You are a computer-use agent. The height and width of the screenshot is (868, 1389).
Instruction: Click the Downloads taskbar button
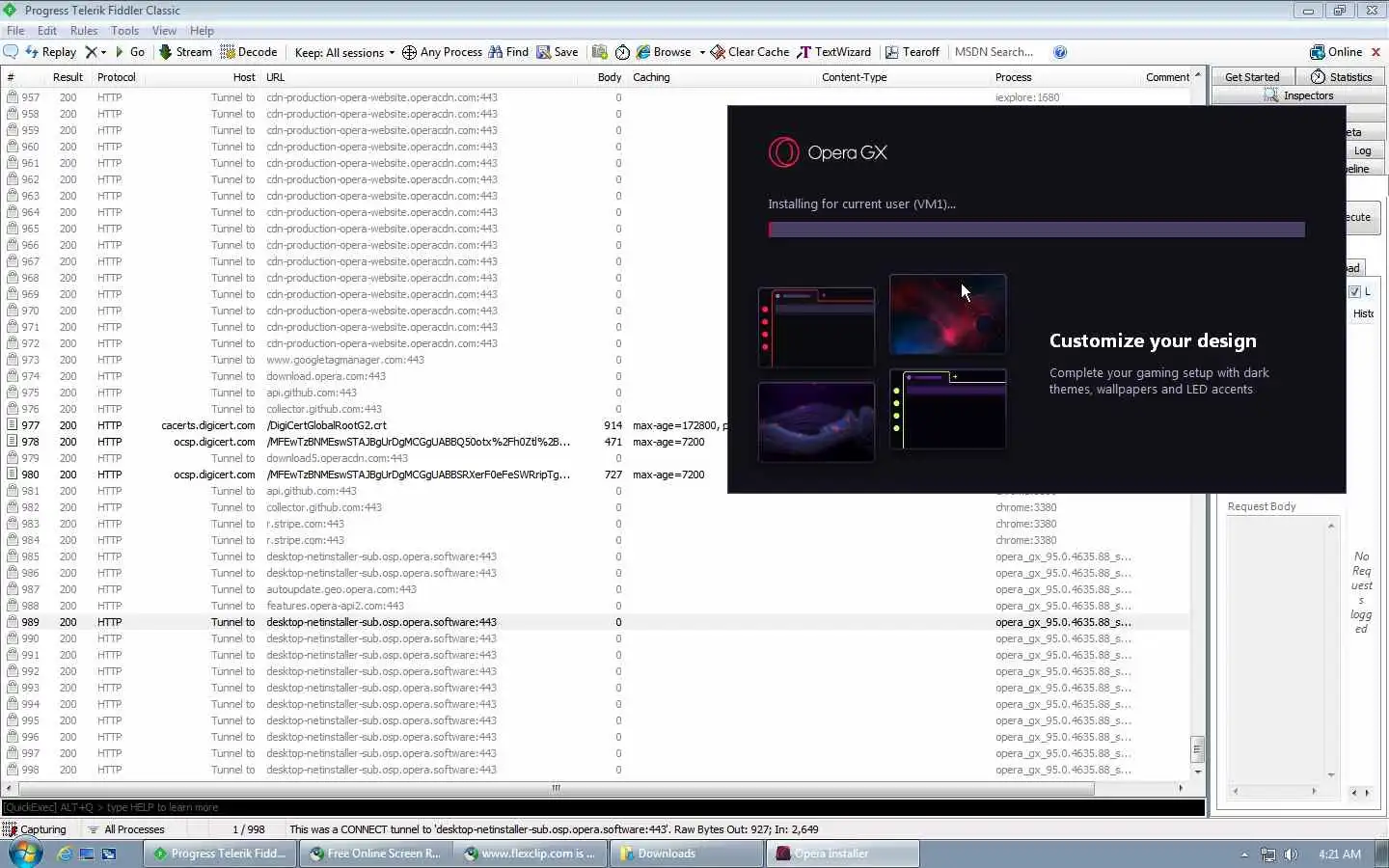pos(688,854)
